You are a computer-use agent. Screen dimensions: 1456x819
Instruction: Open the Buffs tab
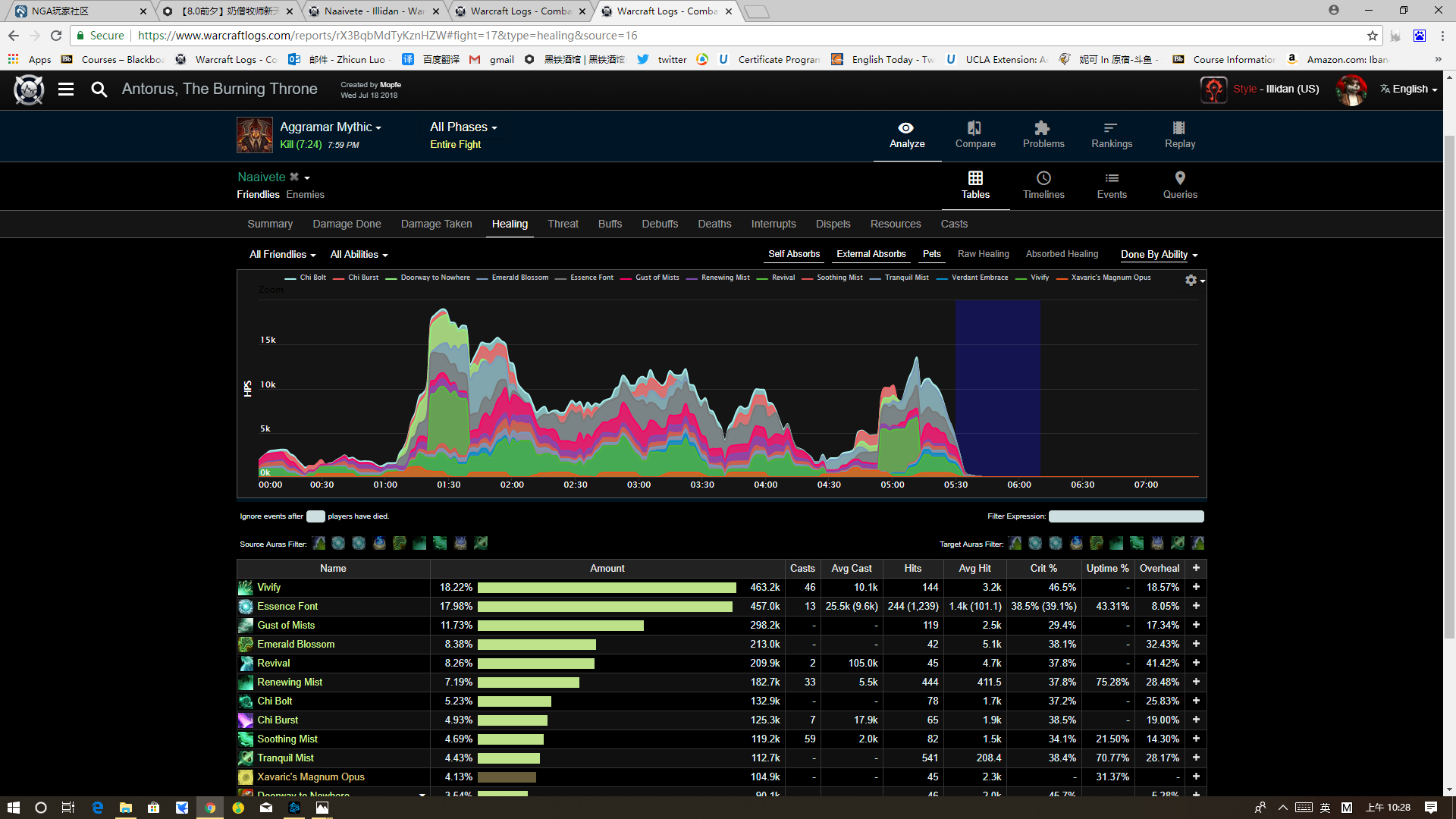[x=610, y=224]
